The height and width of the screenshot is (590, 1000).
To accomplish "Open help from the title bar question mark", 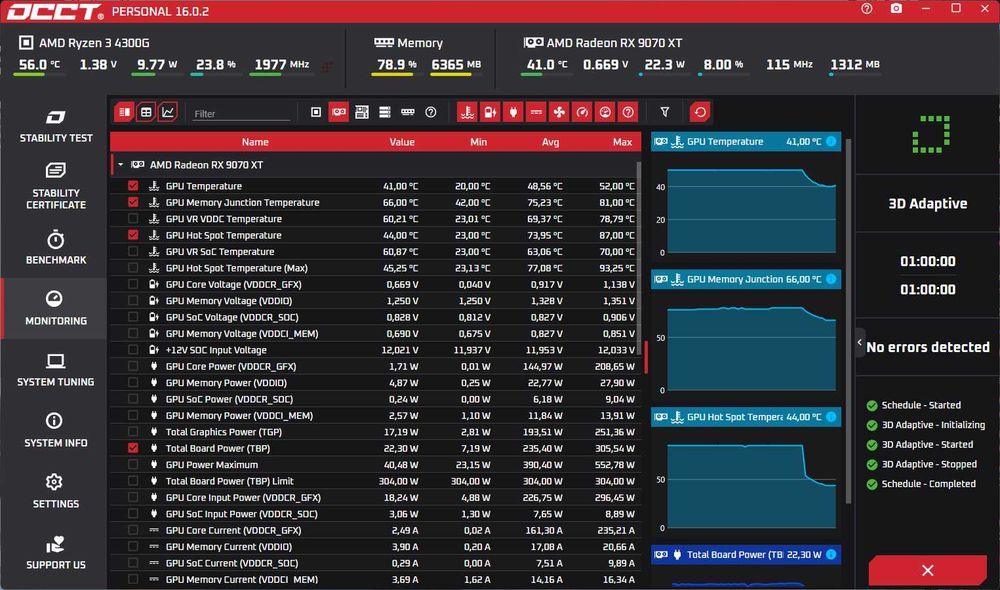I will 867,8.
